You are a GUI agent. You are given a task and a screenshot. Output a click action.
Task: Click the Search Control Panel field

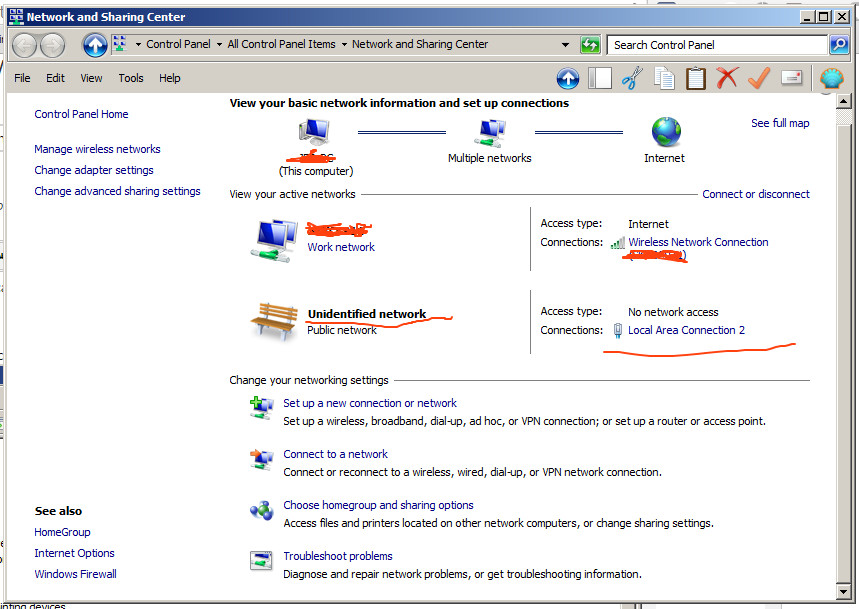717,45
